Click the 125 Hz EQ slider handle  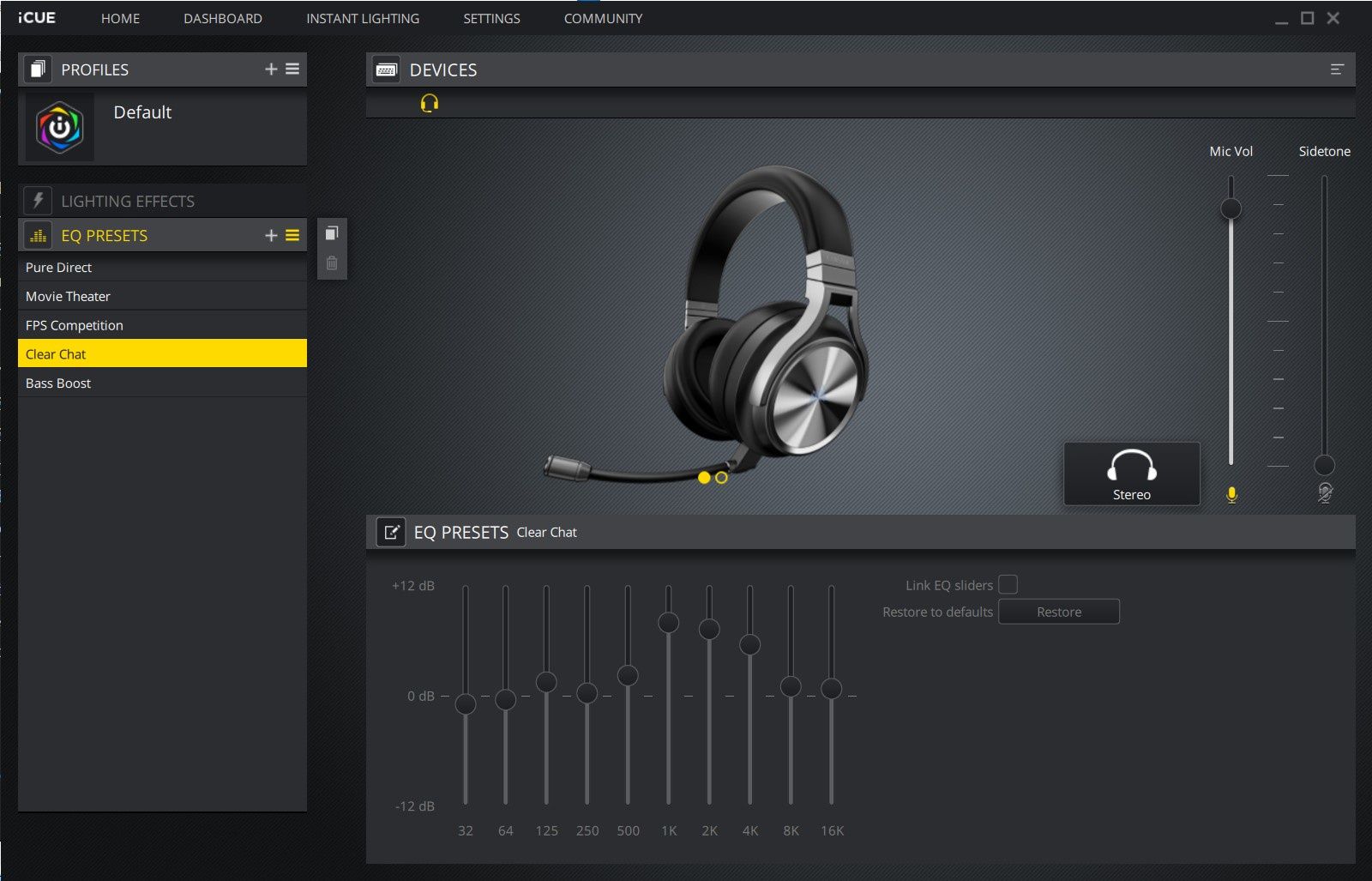546,682
